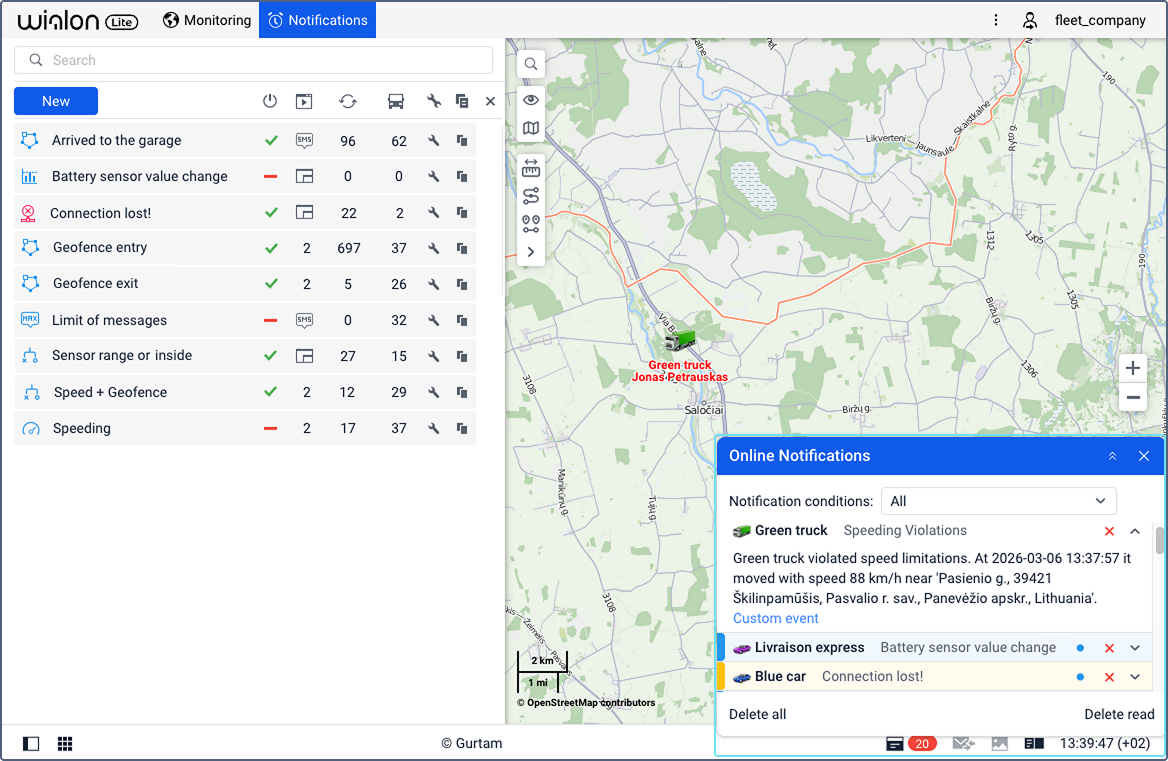Open the map search tool
Image resolution: width=1168 pixels, height=761 pixels.
click(531, 64)
